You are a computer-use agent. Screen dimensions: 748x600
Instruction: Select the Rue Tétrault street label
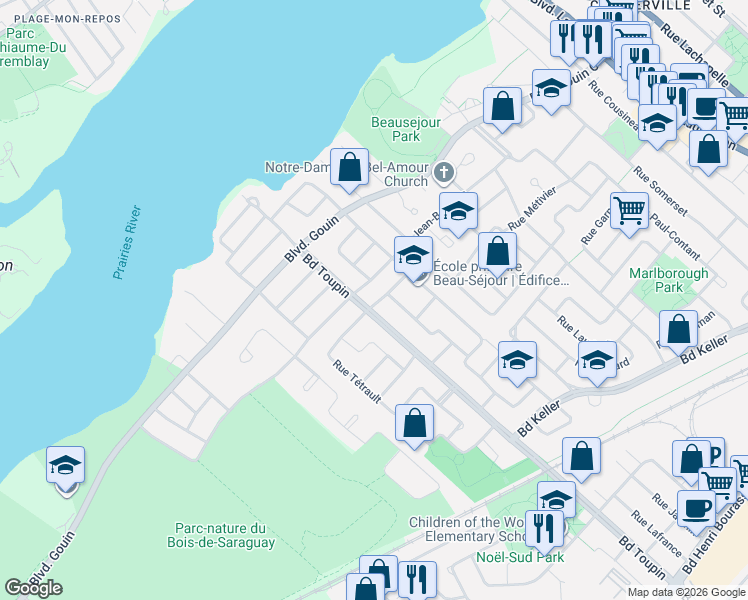coord(357,382)
